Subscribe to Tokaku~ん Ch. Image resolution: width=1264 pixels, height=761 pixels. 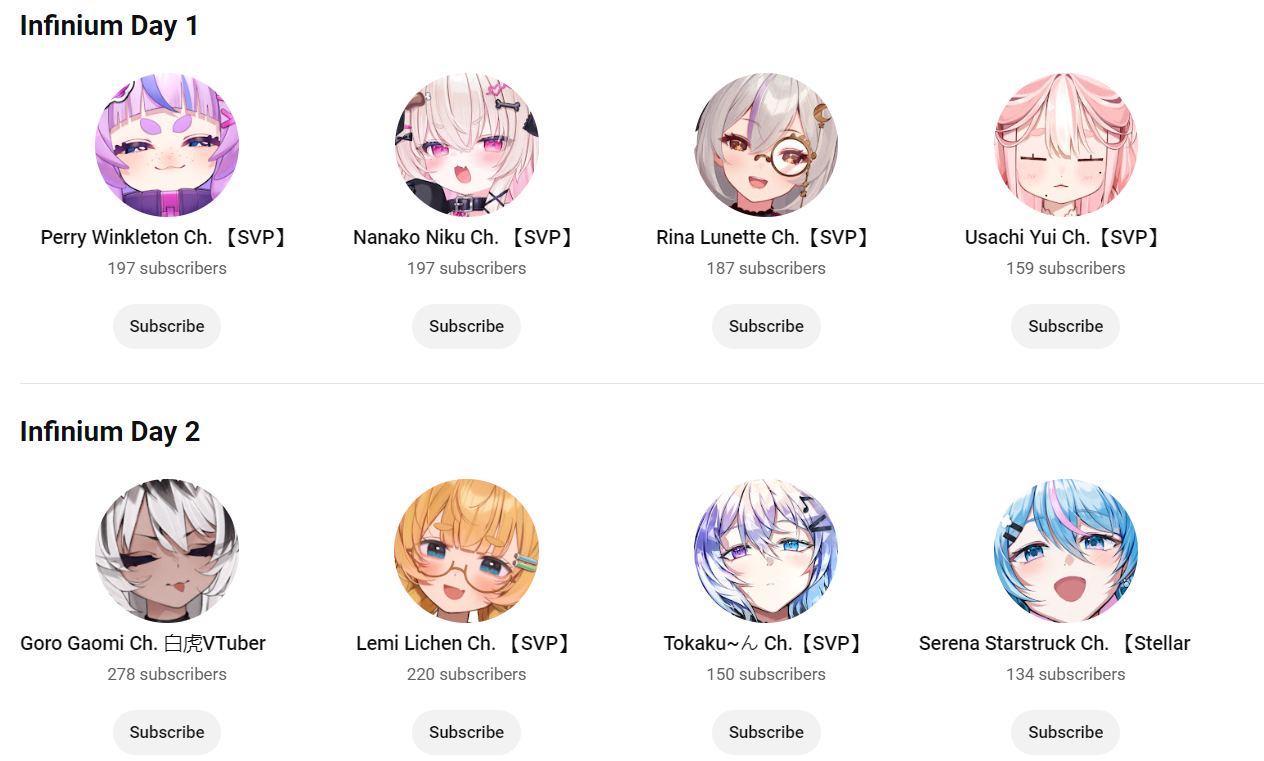766,732
